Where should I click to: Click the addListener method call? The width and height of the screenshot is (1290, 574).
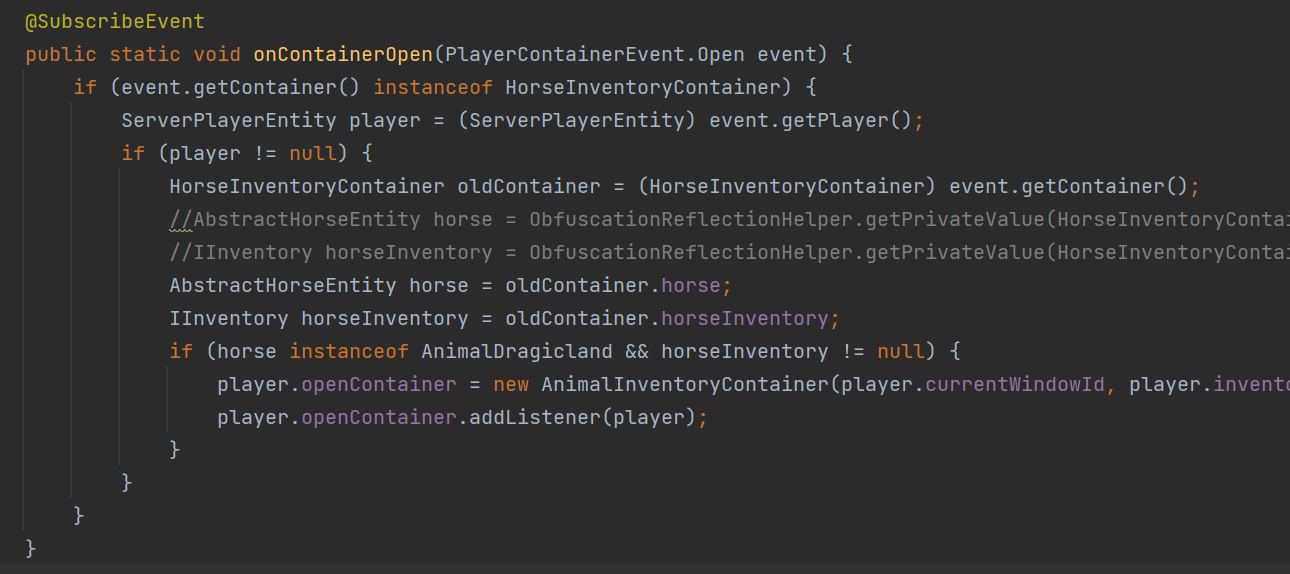529,417
